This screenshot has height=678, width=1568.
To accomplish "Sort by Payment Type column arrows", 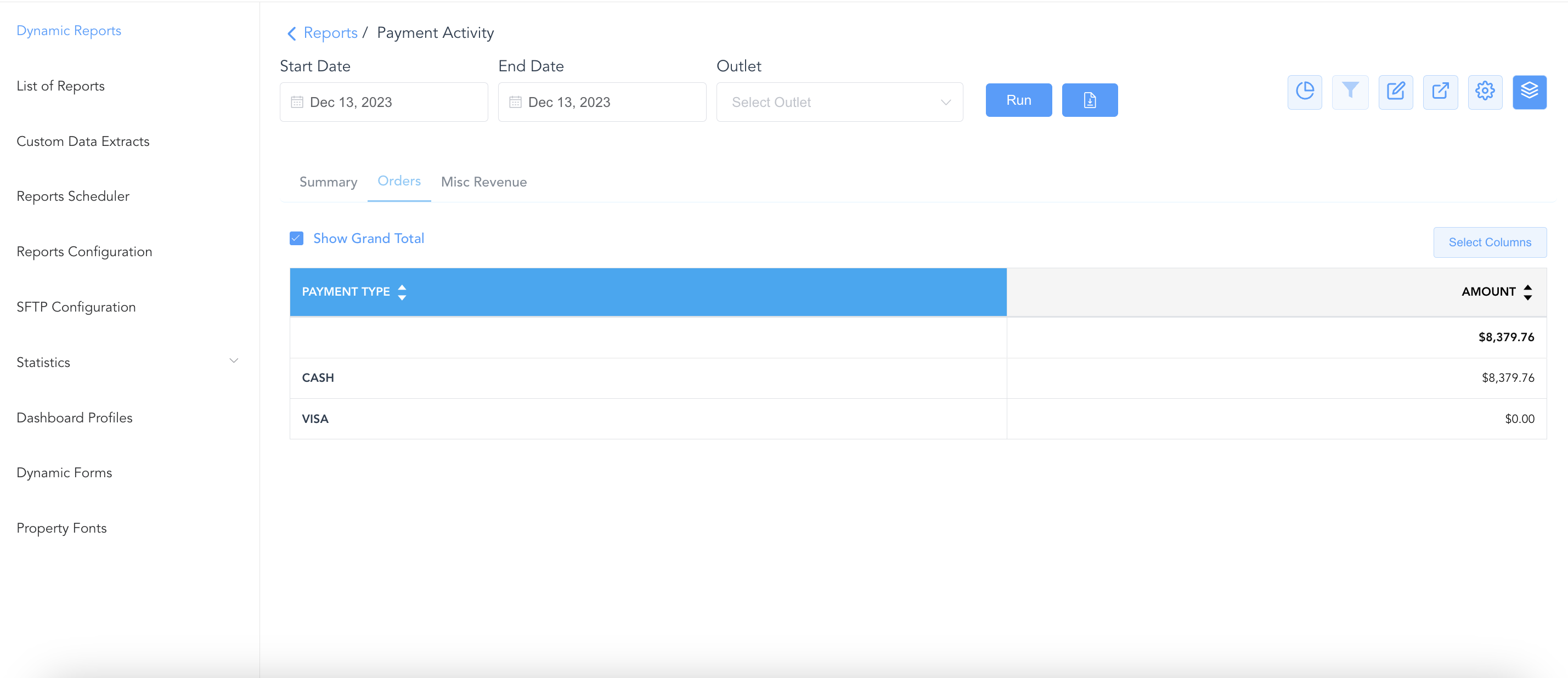I will pyautogui.click(x=402, y=292).
